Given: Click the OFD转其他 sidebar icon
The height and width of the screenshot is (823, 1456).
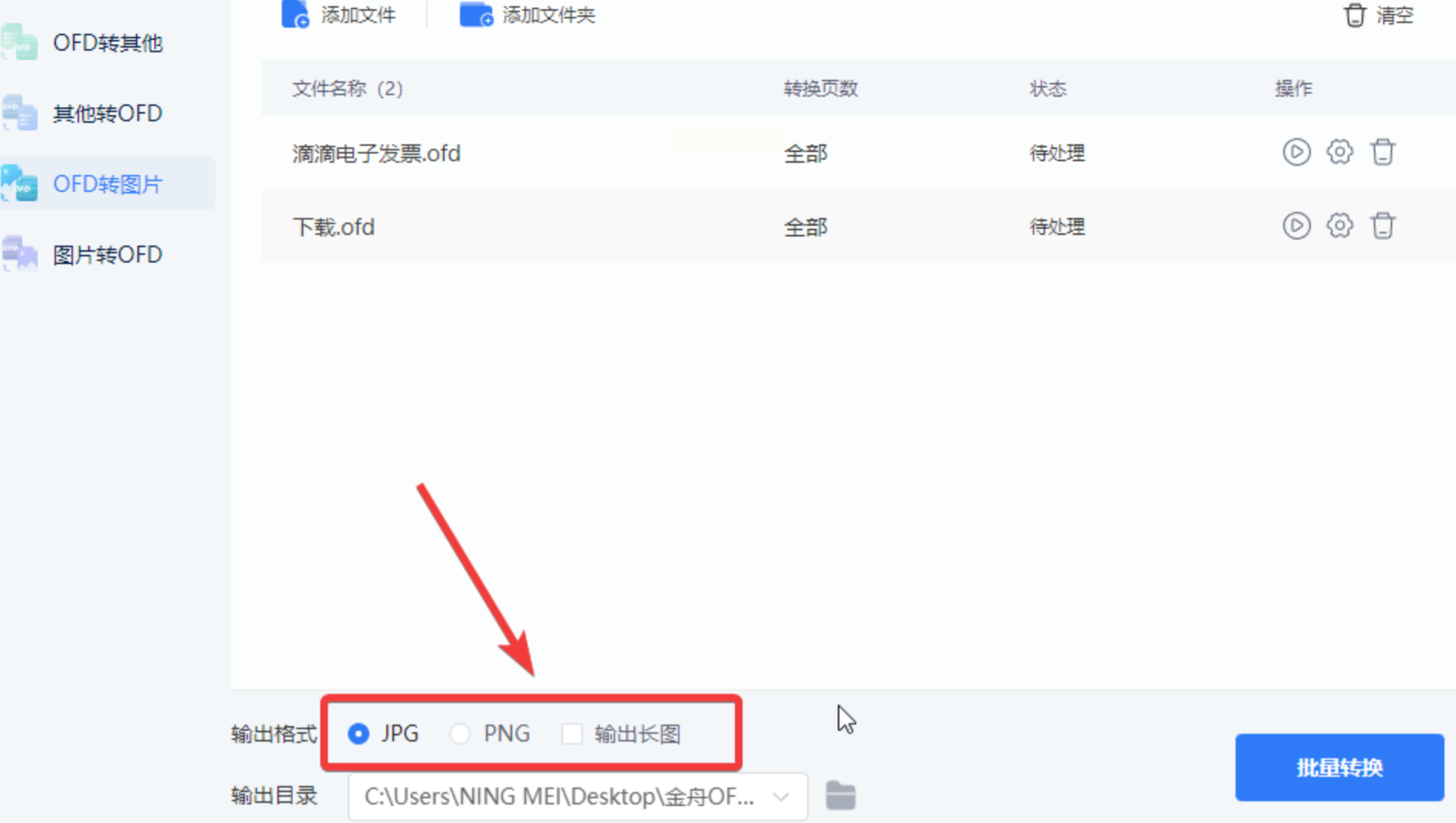Looking at the screenshot, I should (20, 43).
